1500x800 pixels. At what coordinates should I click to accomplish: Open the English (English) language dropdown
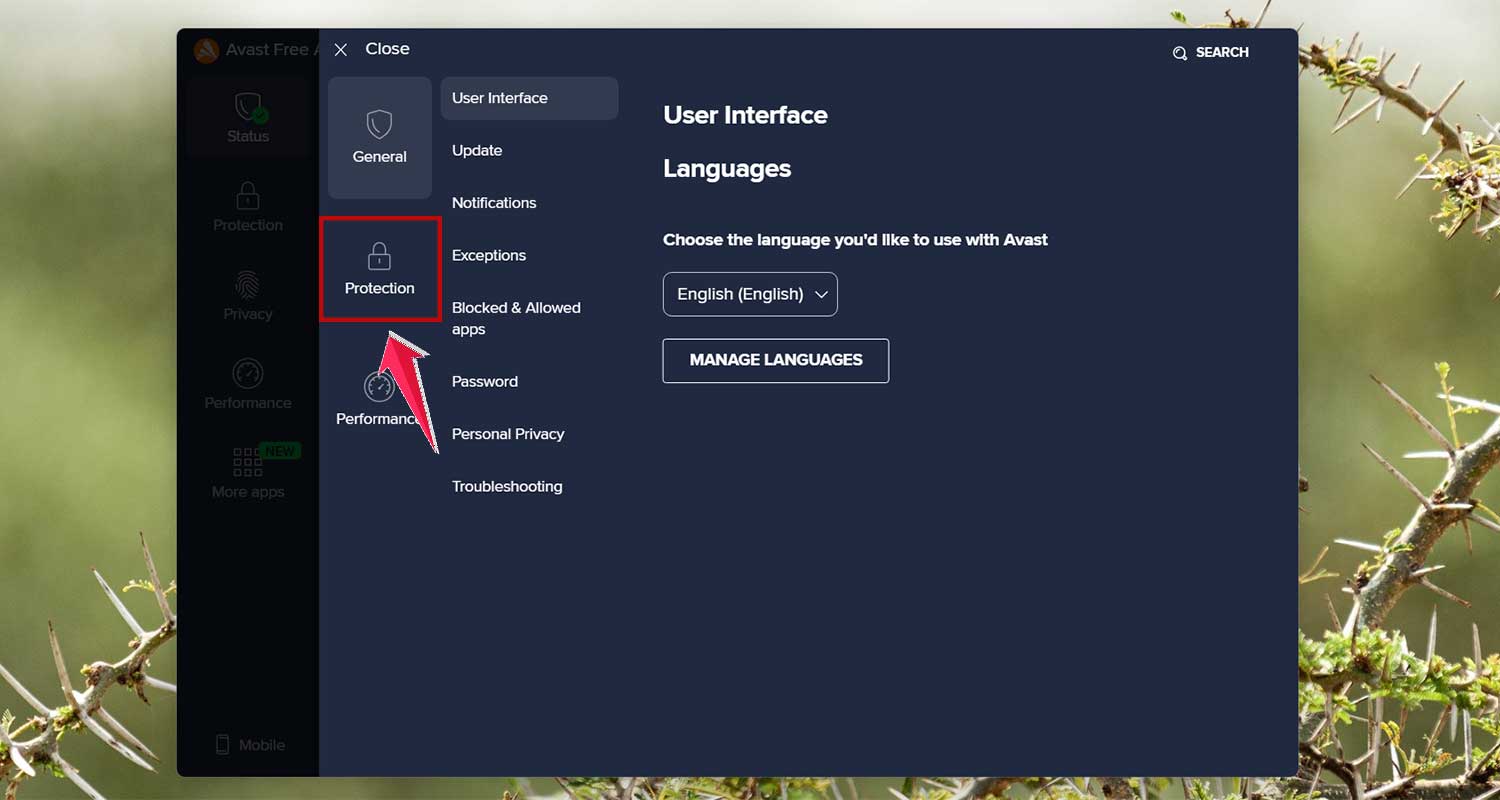click(x=750, y=294)
